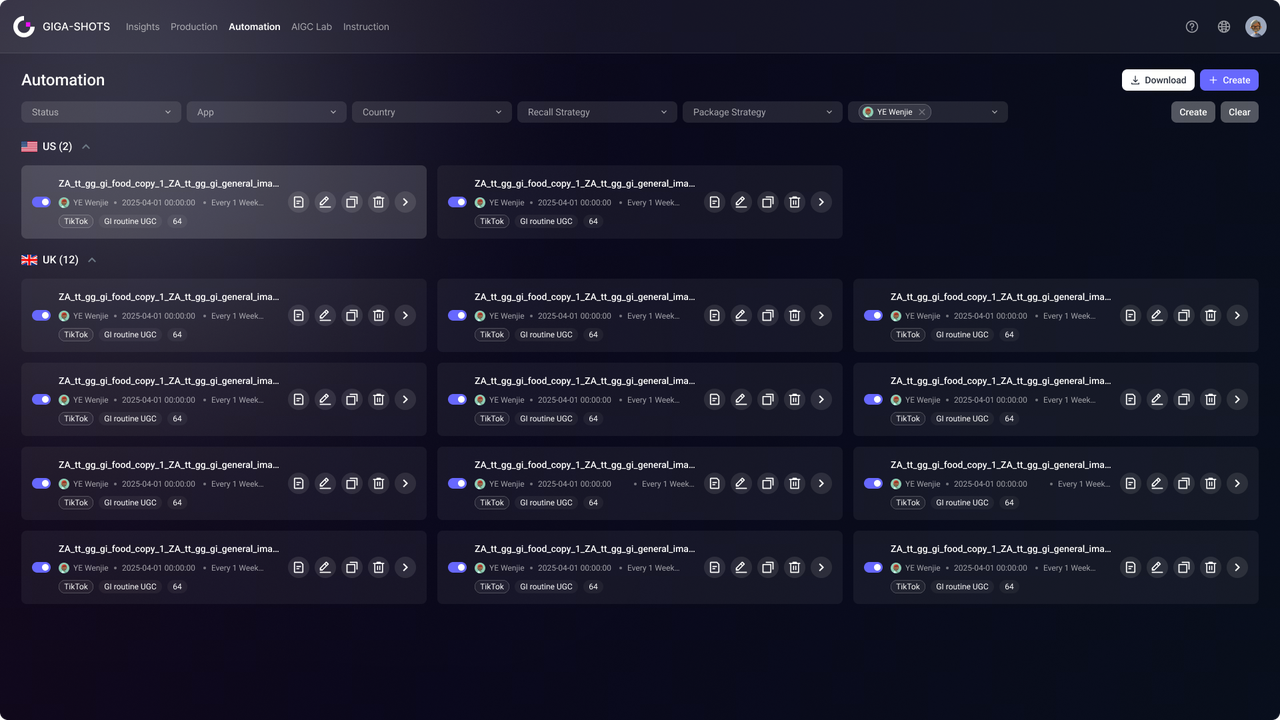
Task: Document icon on UK last-row middle card
Action: (714, 567)
